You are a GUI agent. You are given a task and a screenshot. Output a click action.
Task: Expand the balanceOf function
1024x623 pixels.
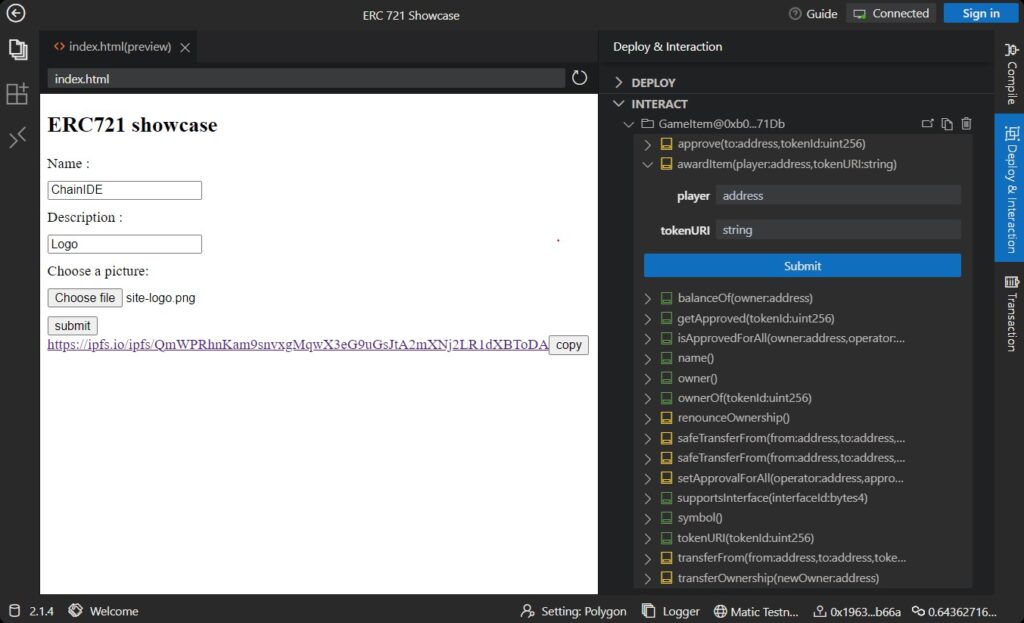[x=649, y=298]
